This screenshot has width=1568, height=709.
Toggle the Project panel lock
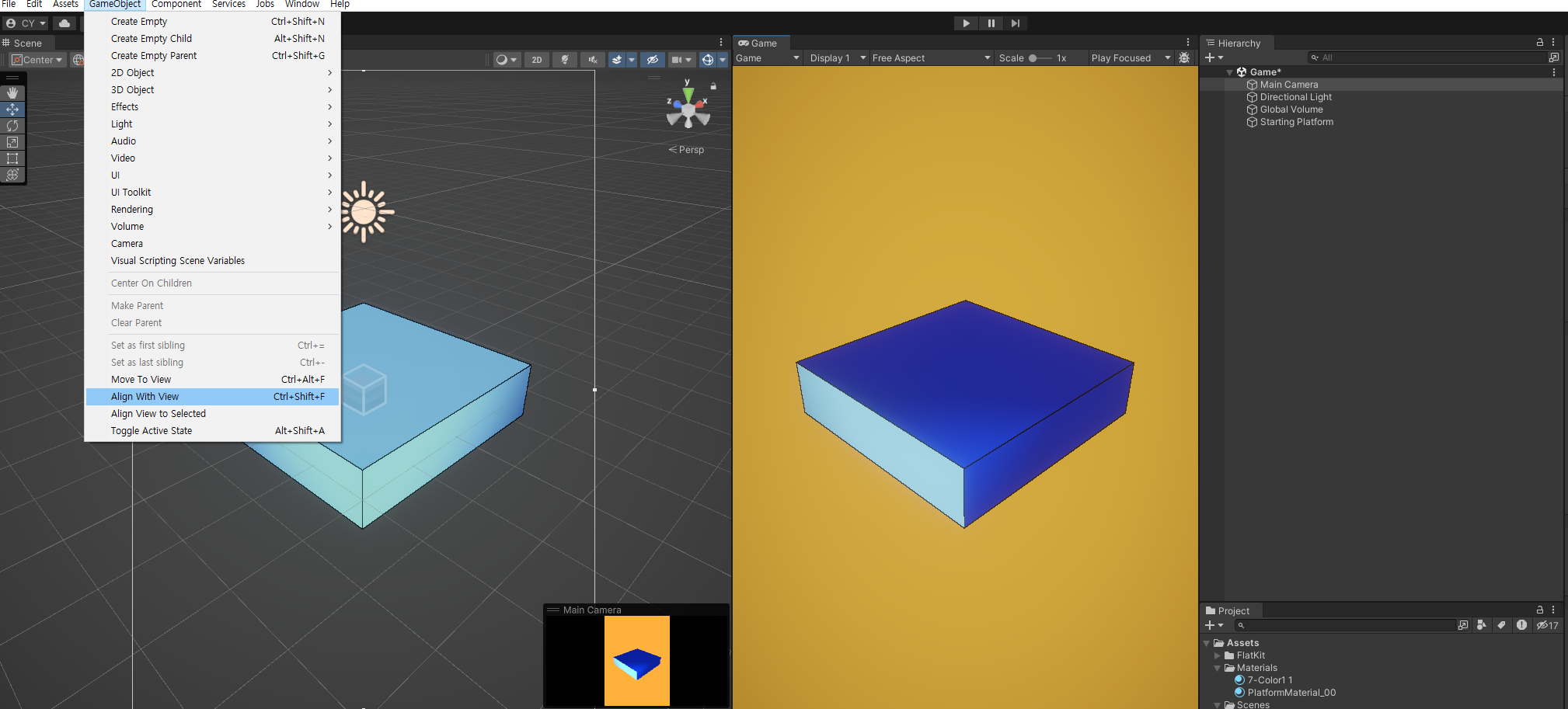1540,610
